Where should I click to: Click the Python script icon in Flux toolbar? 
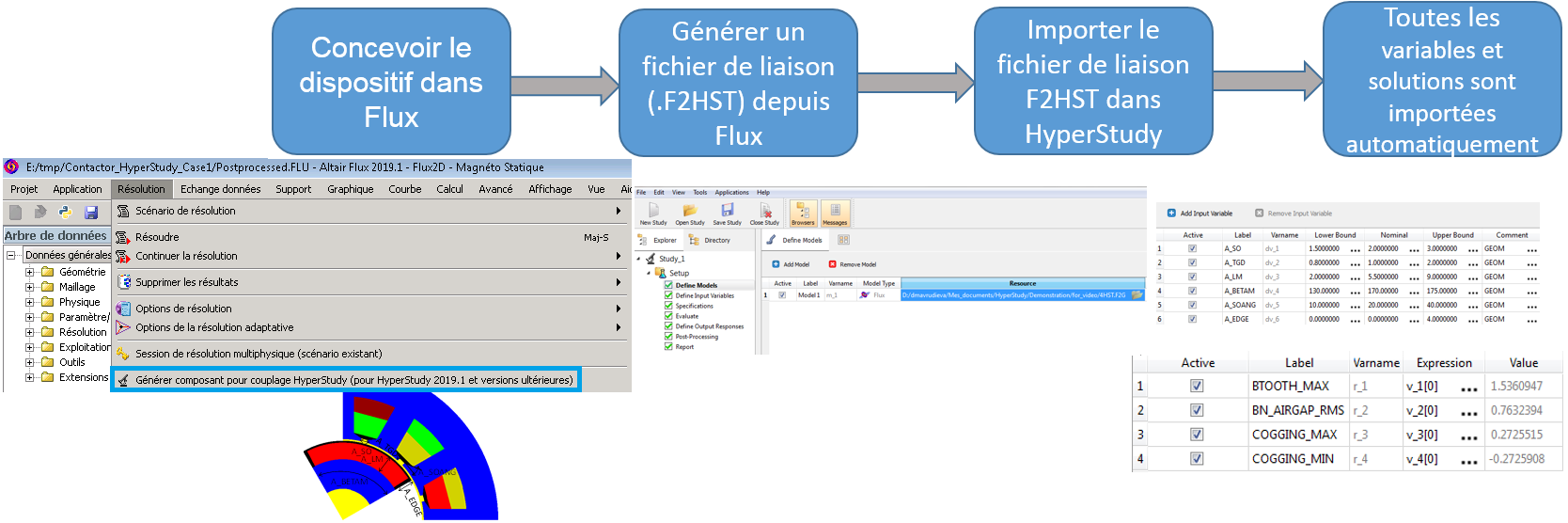(66, 213)
